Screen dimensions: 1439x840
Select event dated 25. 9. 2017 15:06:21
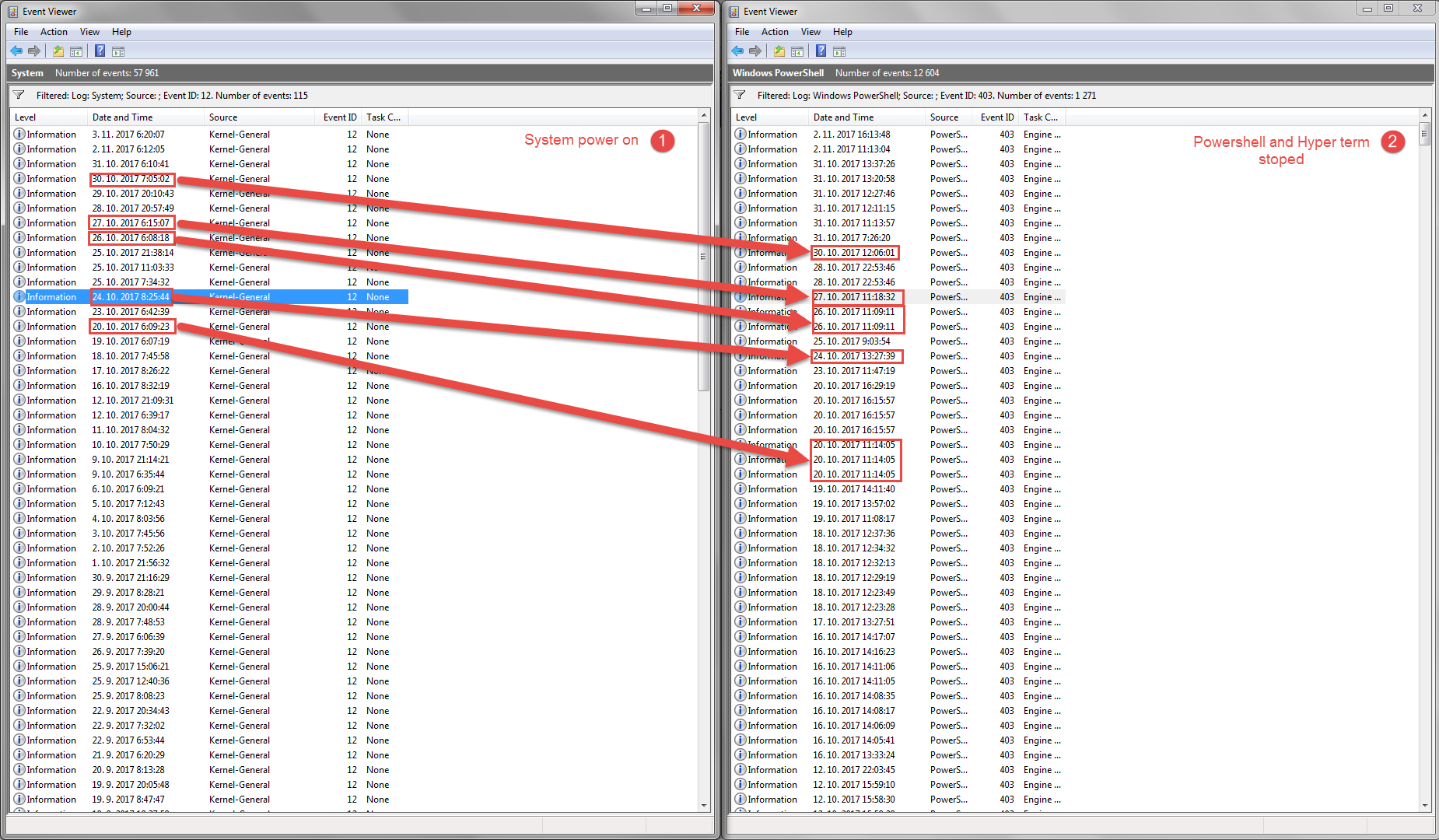click(210, 667)
